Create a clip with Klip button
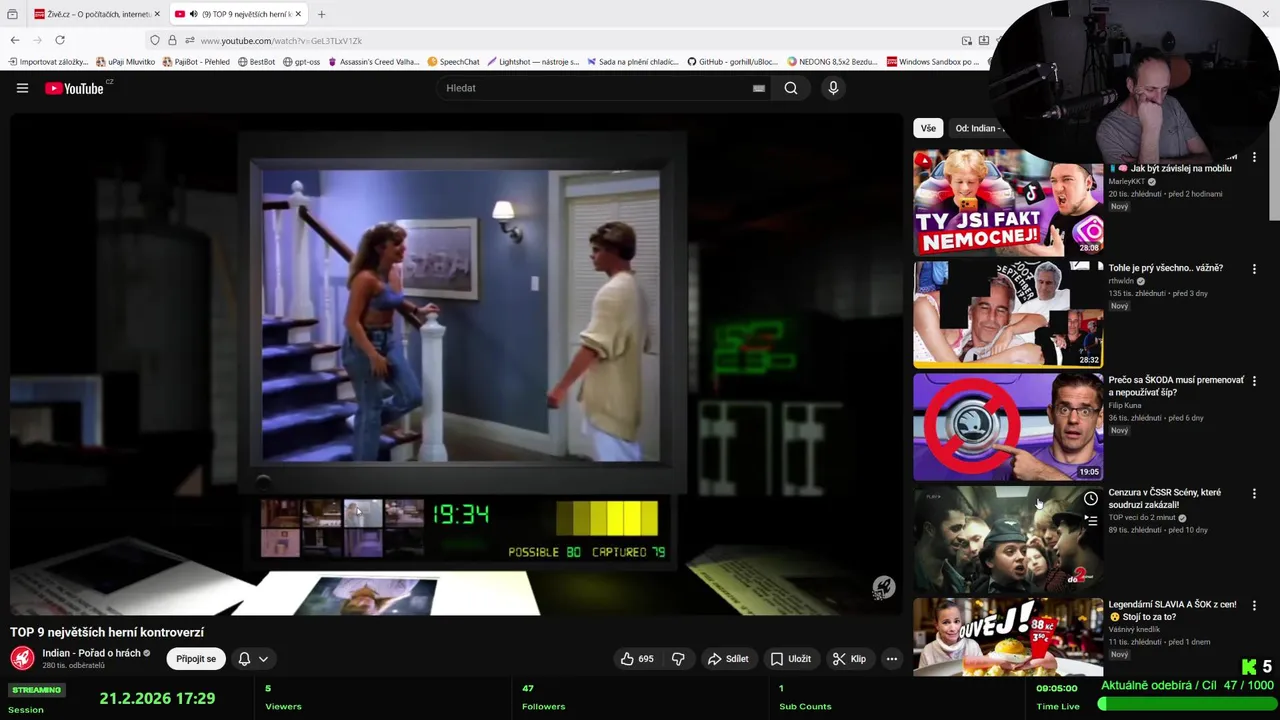 tap(849, 659)
